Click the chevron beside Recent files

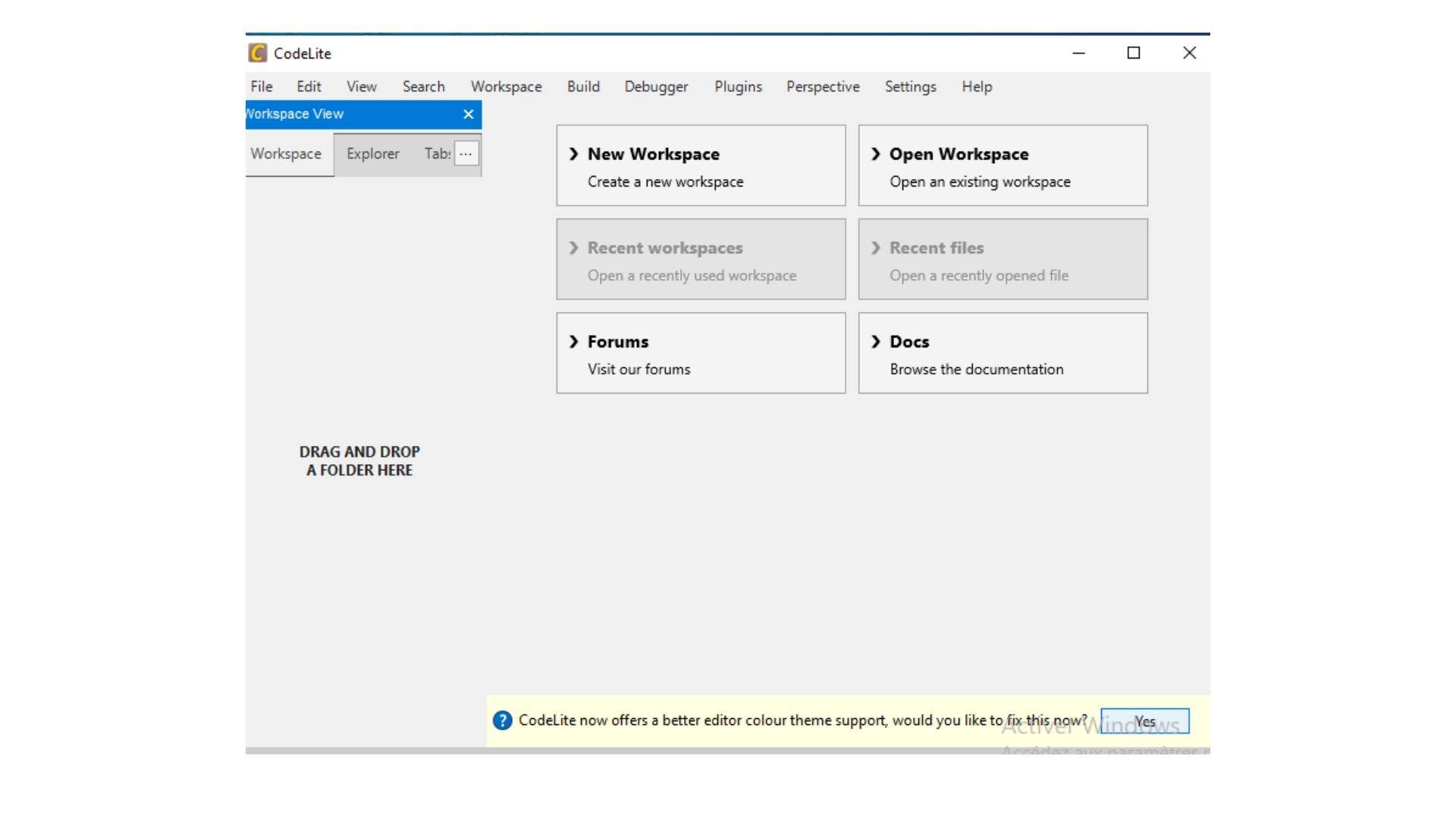click(876, 248)
